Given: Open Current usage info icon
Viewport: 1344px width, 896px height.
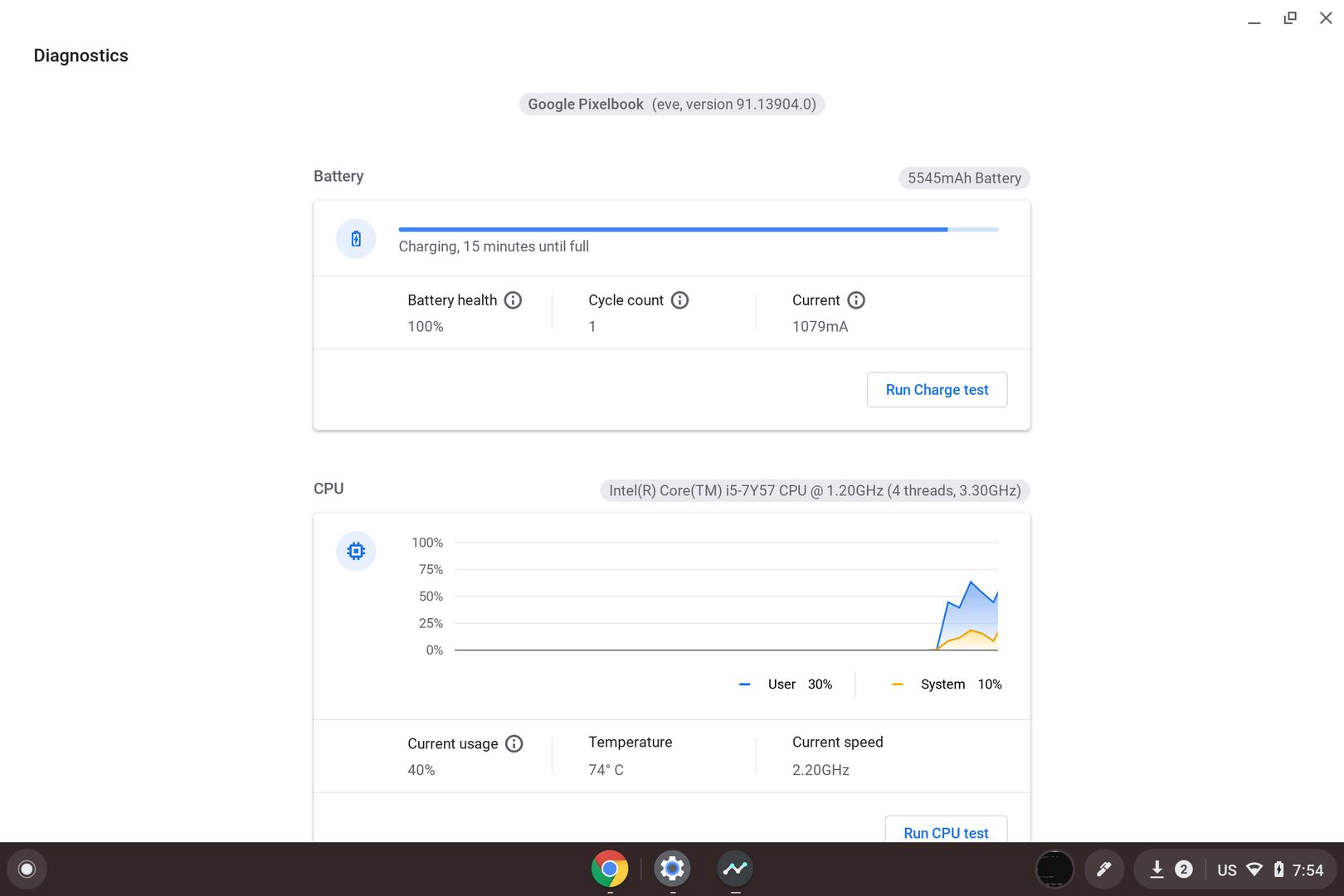Looking at the screenshot, I should pyautogui.click(x=514, y=743).
